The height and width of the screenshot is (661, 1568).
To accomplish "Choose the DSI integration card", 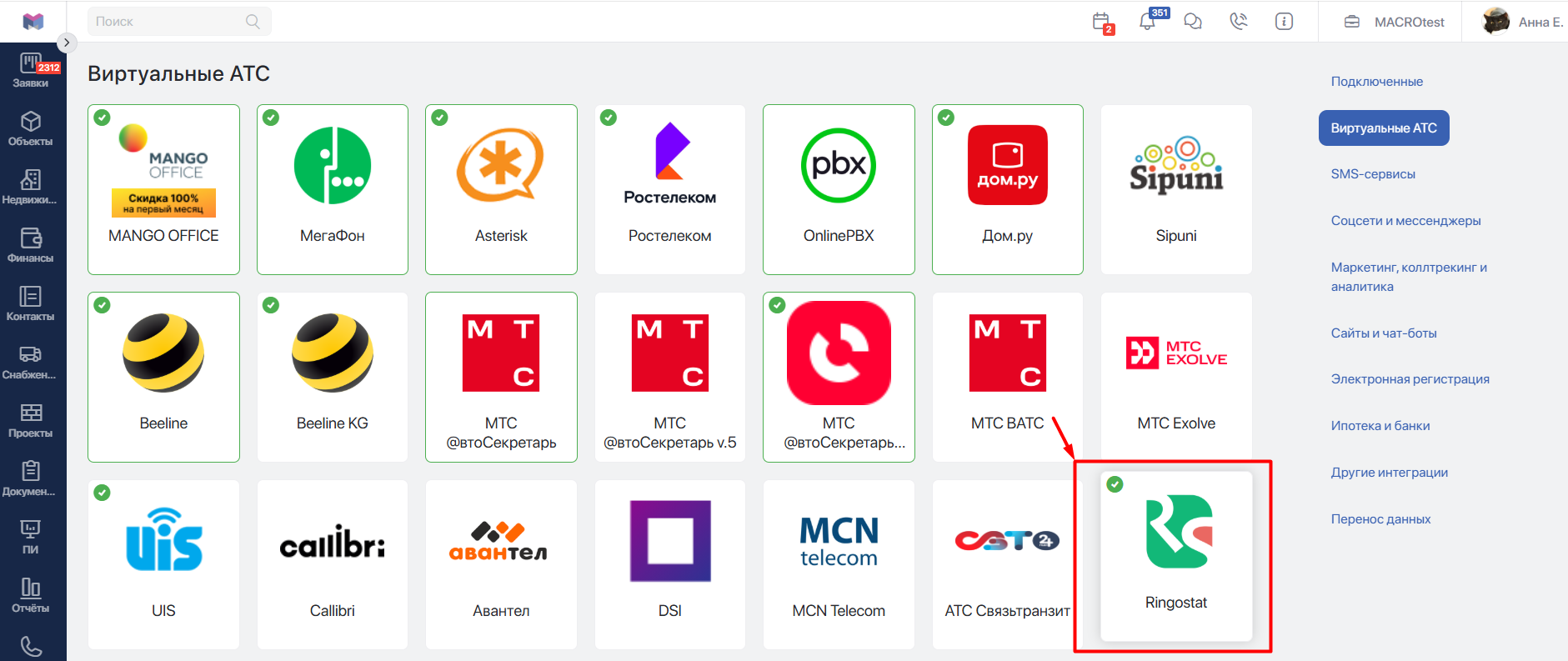I will click(x=670, y=564).
